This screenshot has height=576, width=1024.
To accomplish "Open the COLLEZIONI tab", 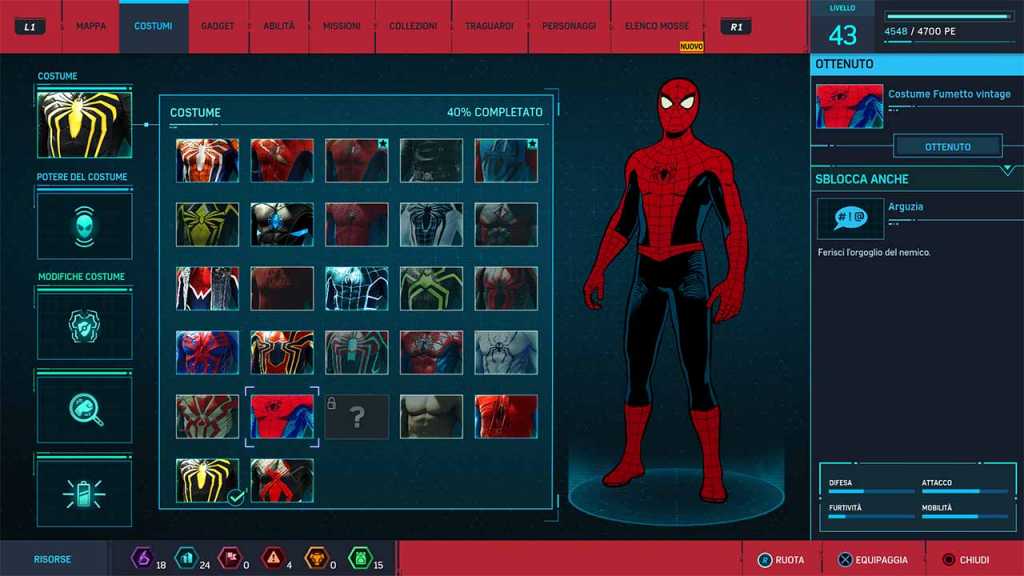I will tap(413, 26).
